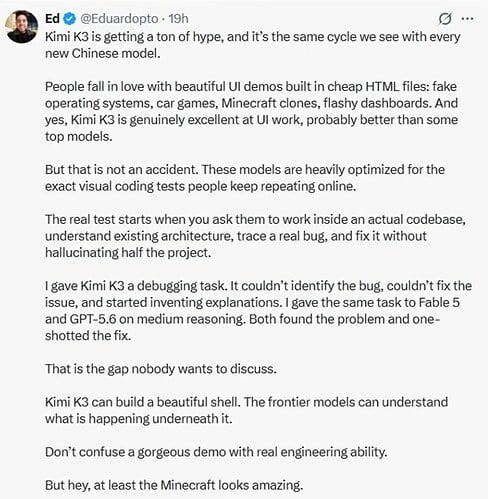Click the paragraph beginning 'The real test starts'
488x499 pixels.
tap(255, 236)
